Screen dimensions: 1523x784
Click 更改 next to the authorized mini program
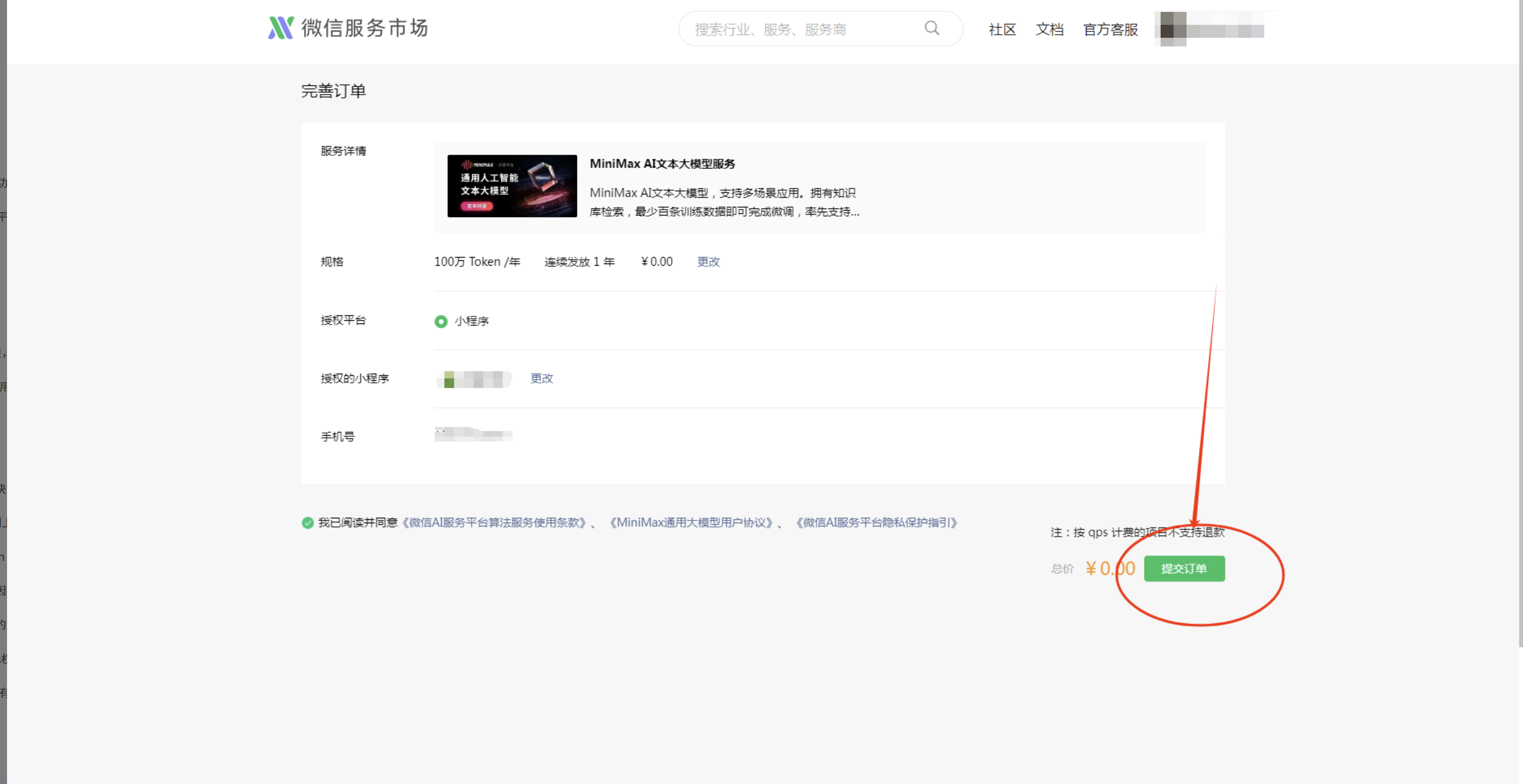point(541,378)
